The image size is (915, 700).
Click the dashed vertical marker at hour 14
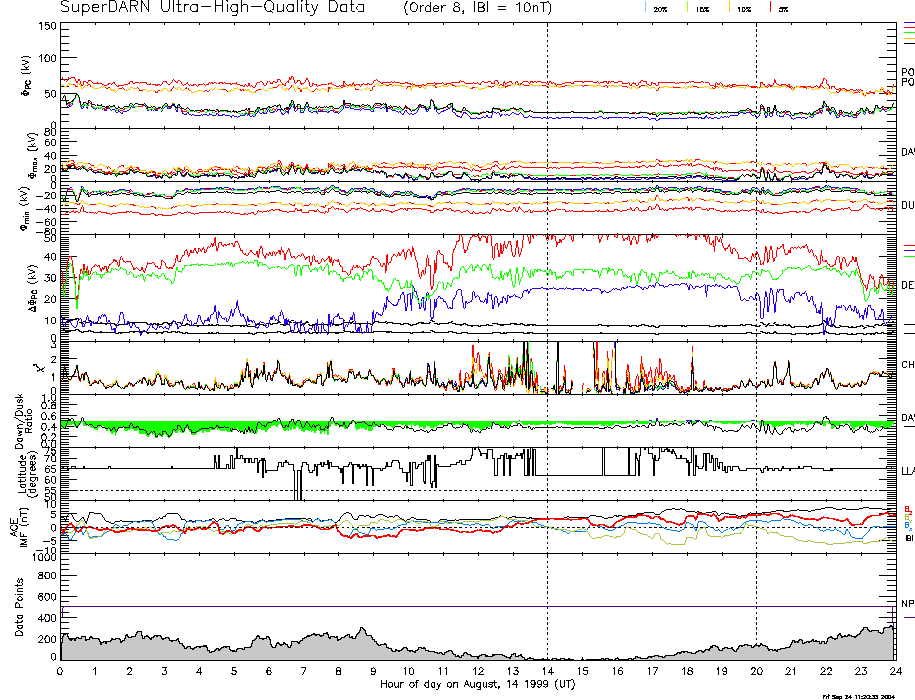547,300
